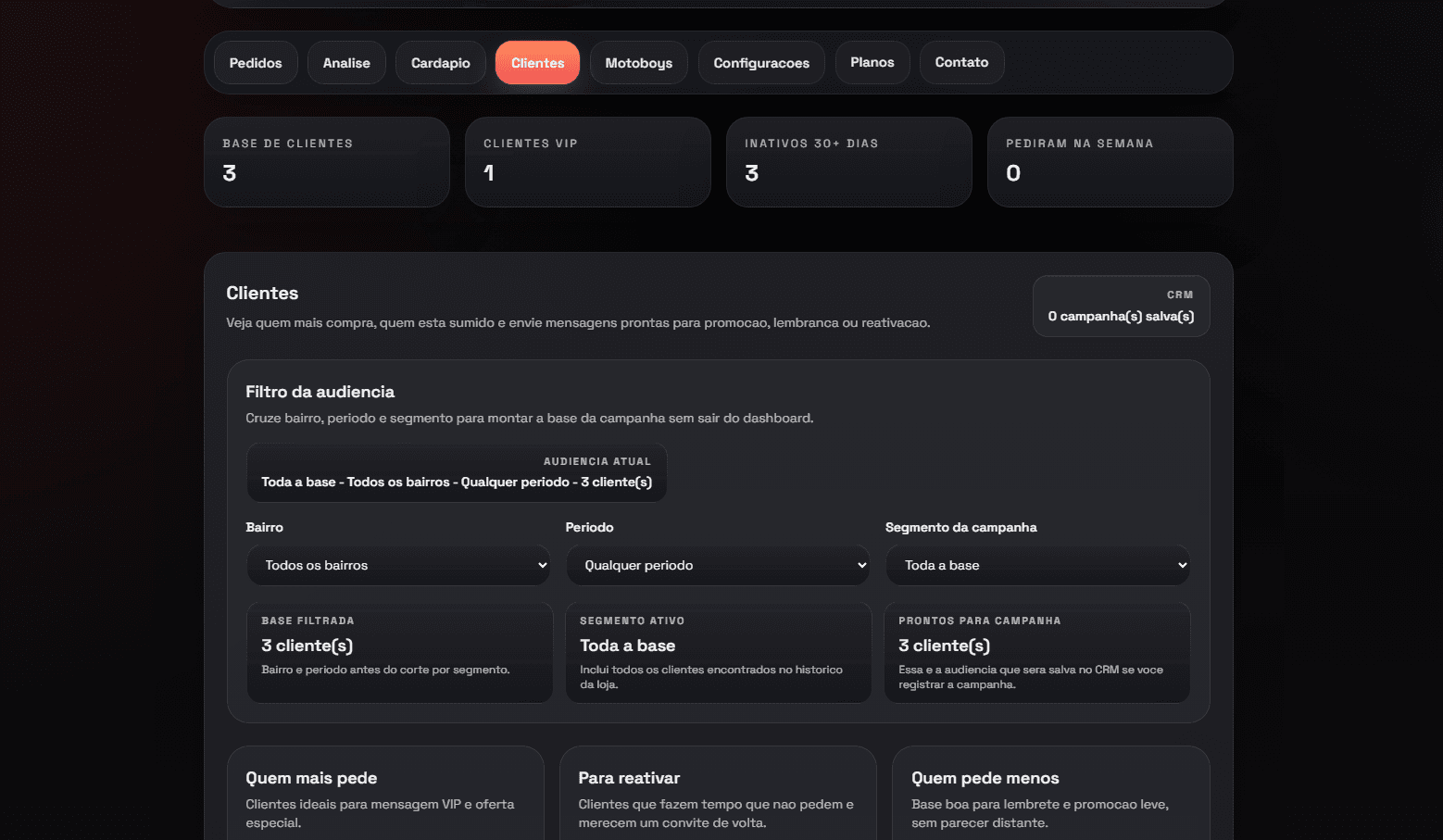The width and height of the screenshot is (1443, 840).
Task: Select the Base de Clientes stat card
Action: click(326, 161)
